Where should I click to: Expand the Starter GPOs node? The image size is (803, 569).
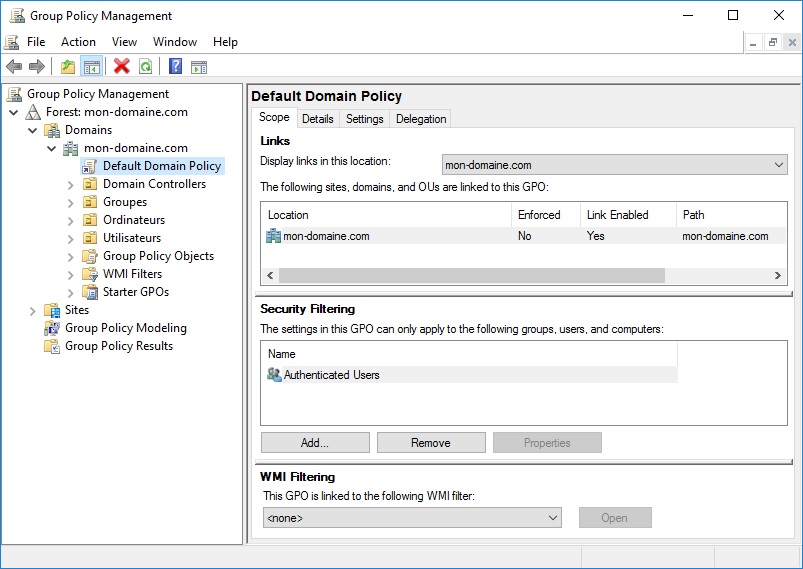71,293
